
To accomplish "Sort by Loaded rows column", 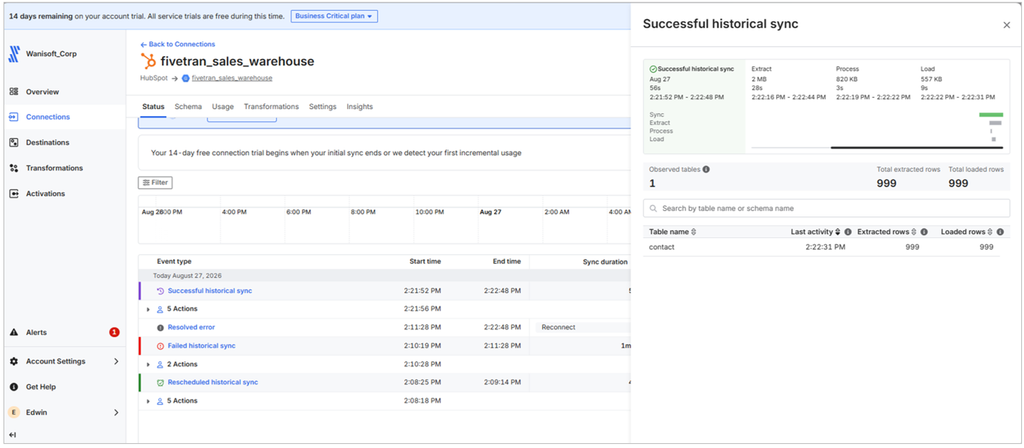I will [990, 232].
